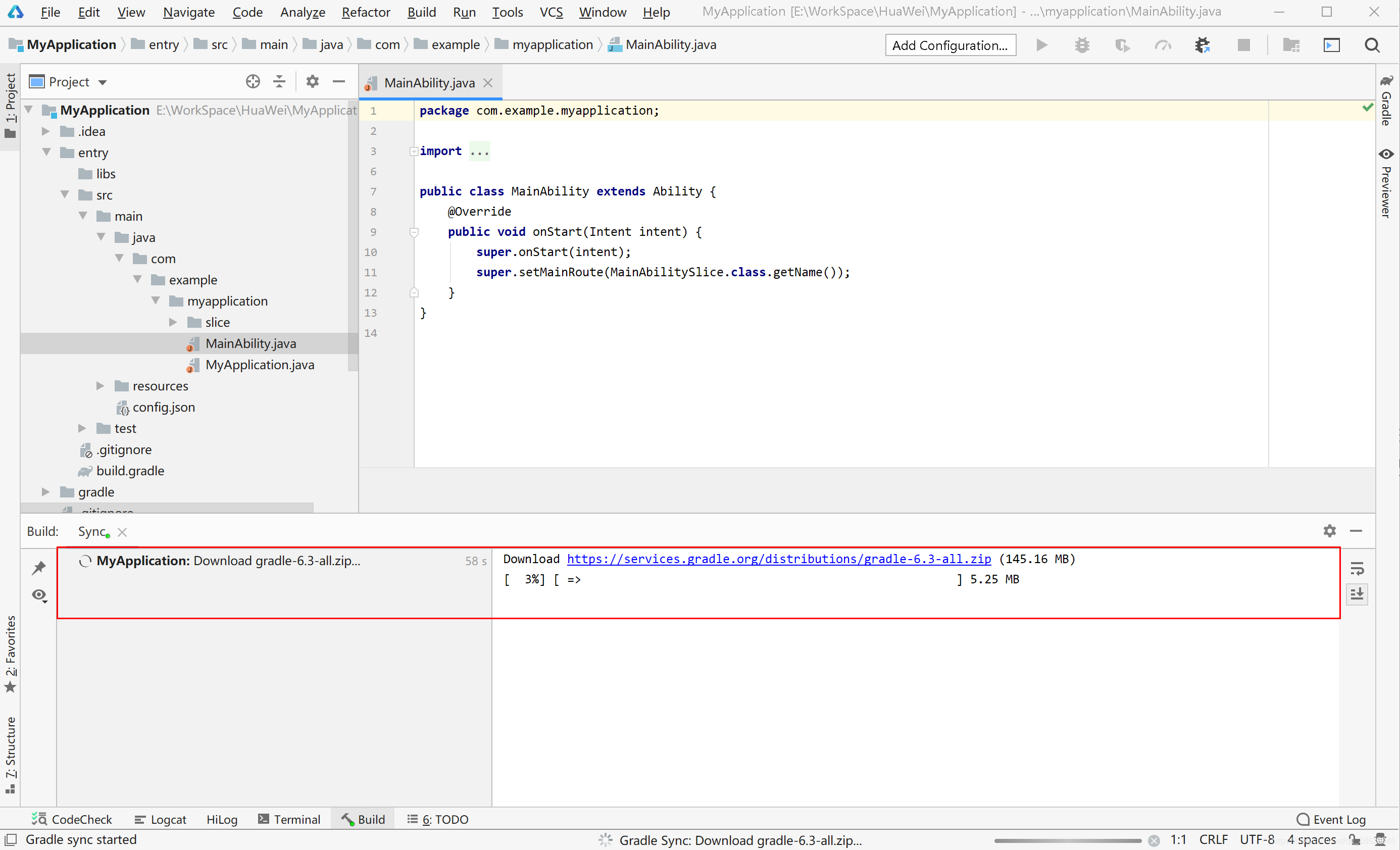Toggle the Build view eye icon
Screen dimensions: 1400x850
[x=39, y=595]
